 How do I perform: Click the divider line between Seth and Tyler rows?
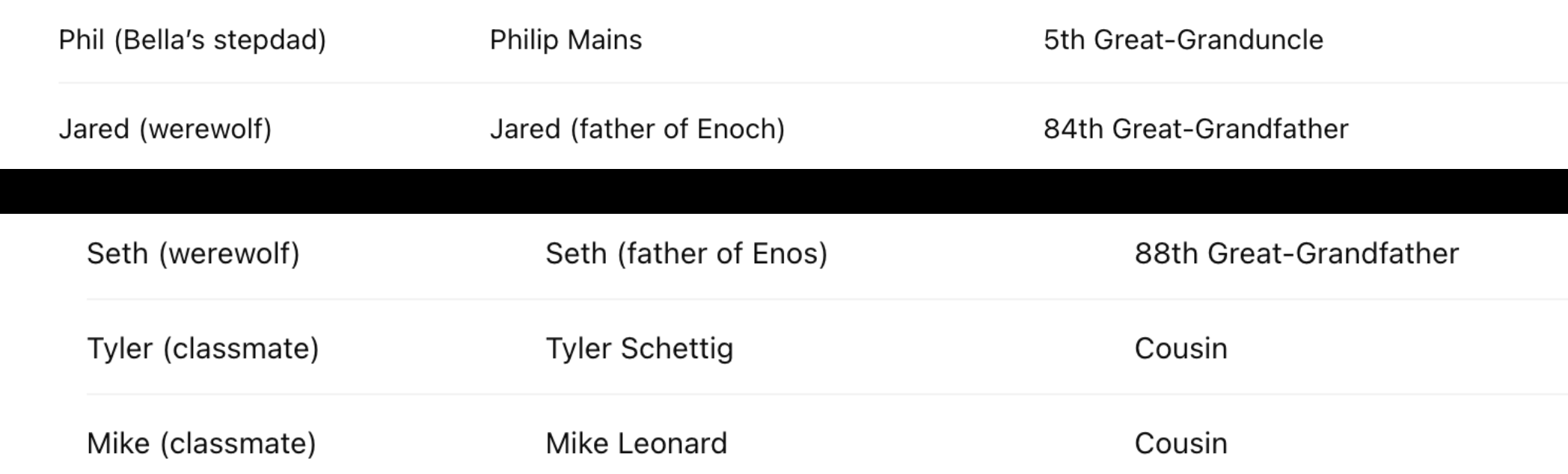tap(784, 299)
